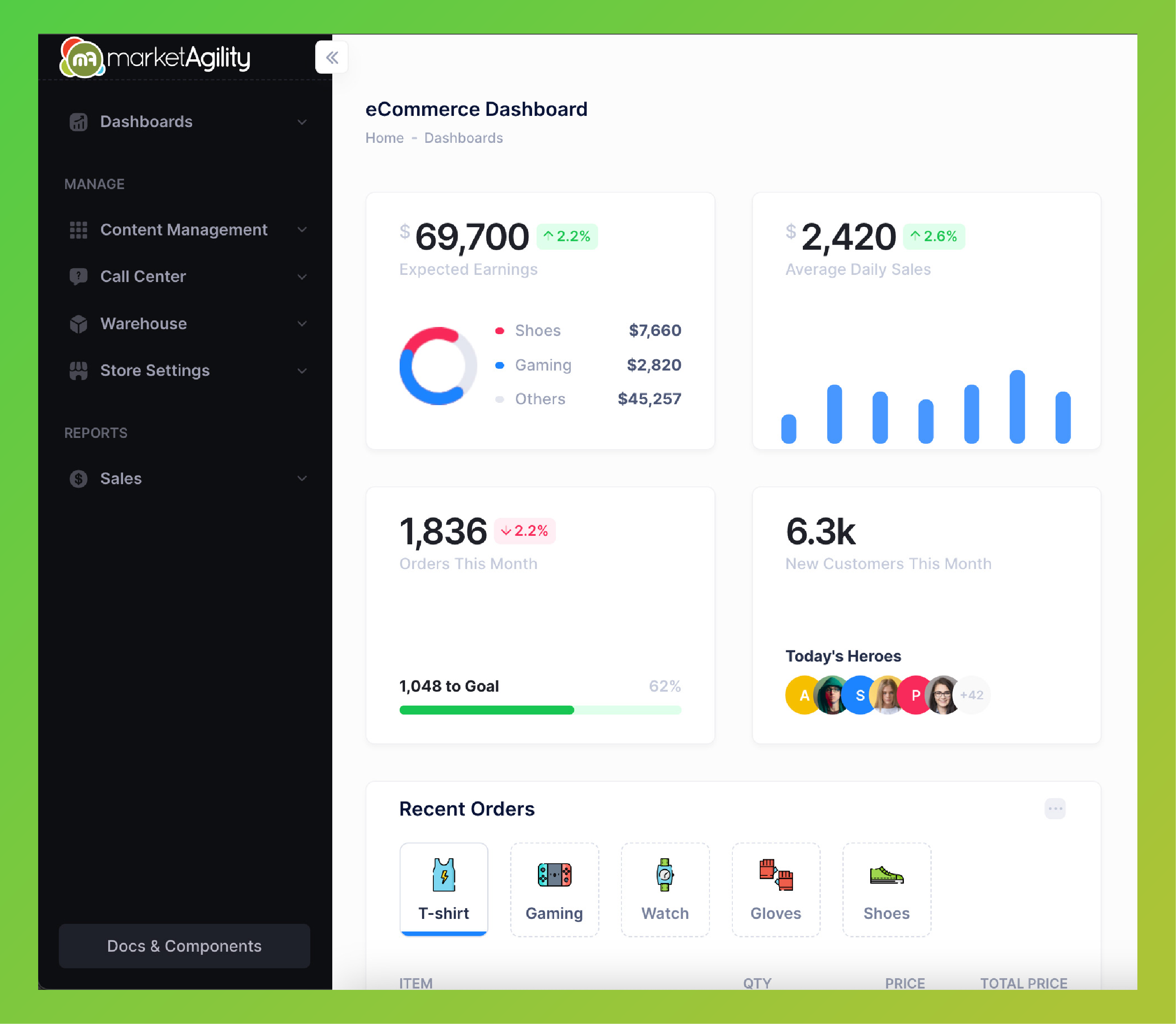This screenshot has width=1176, height=1024.
Task: Expand the Warehouse menu chevron
Action: (x=302, y=324)
